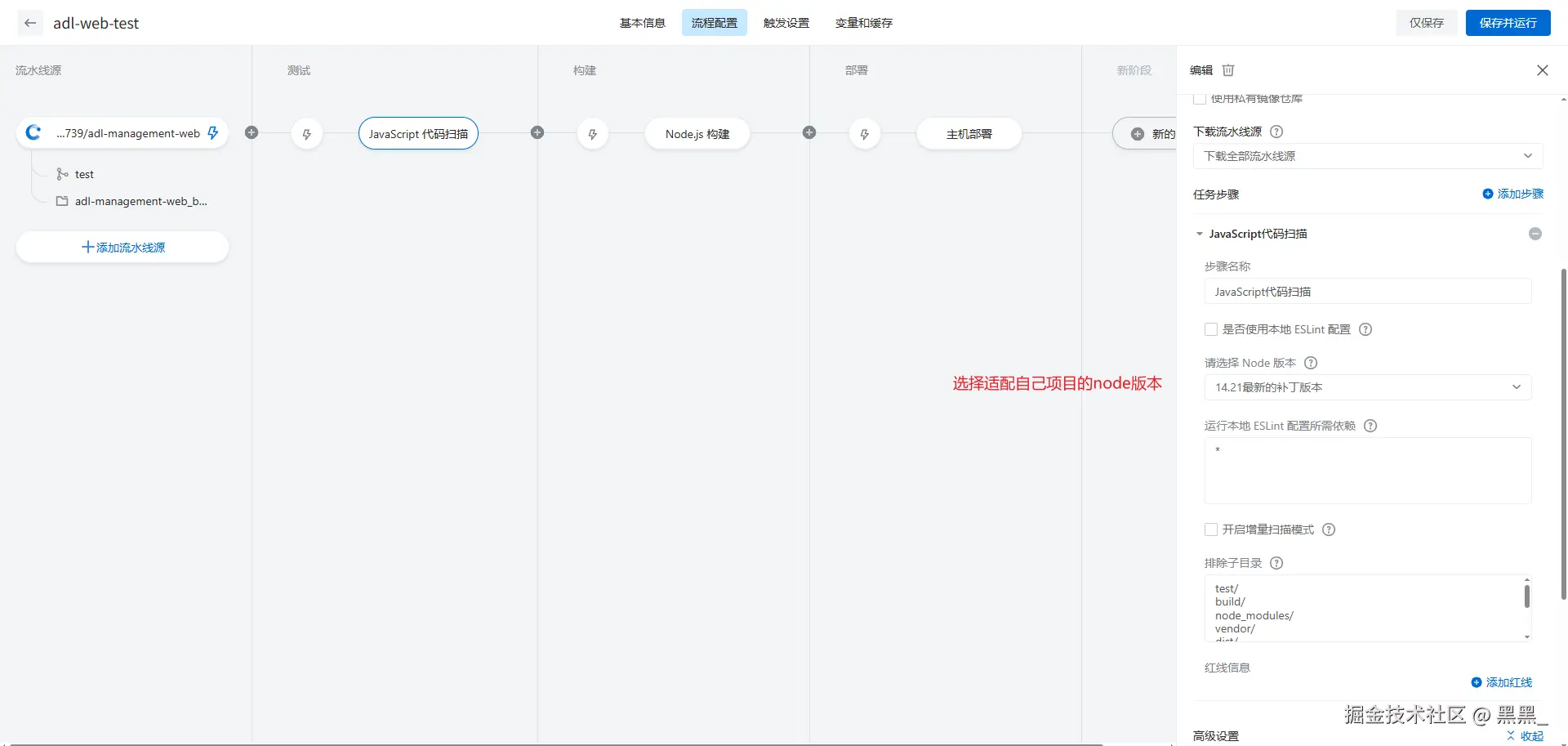Click the 高级设置 section label
The image size is (1568, 746).
[x=1216, y=736]
